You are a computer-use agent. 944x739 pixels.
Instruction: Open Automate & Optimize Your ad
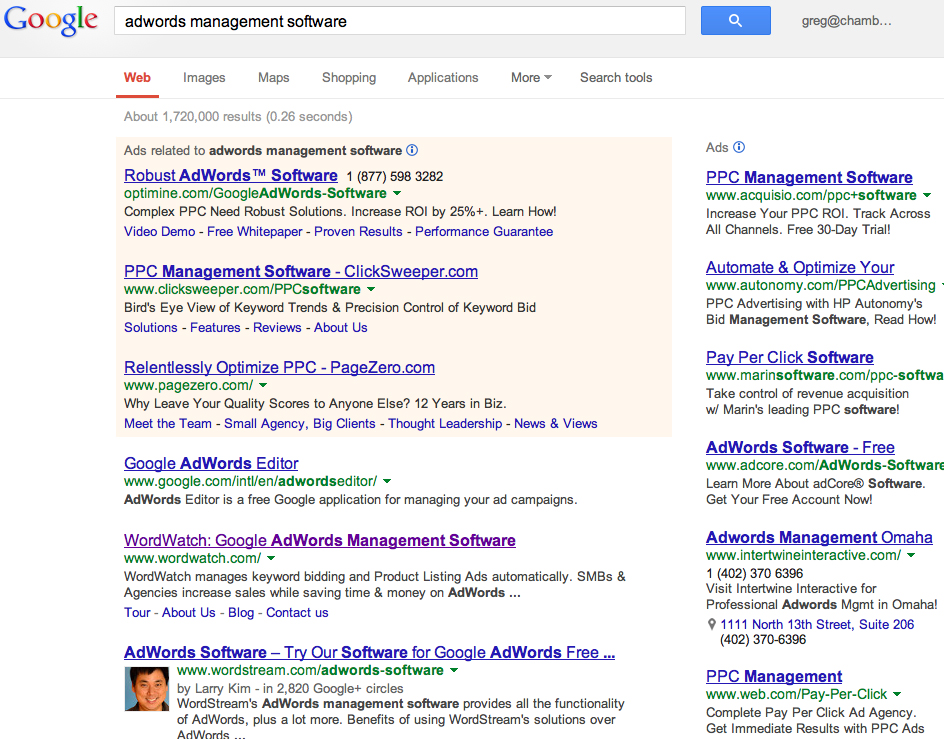800,267
